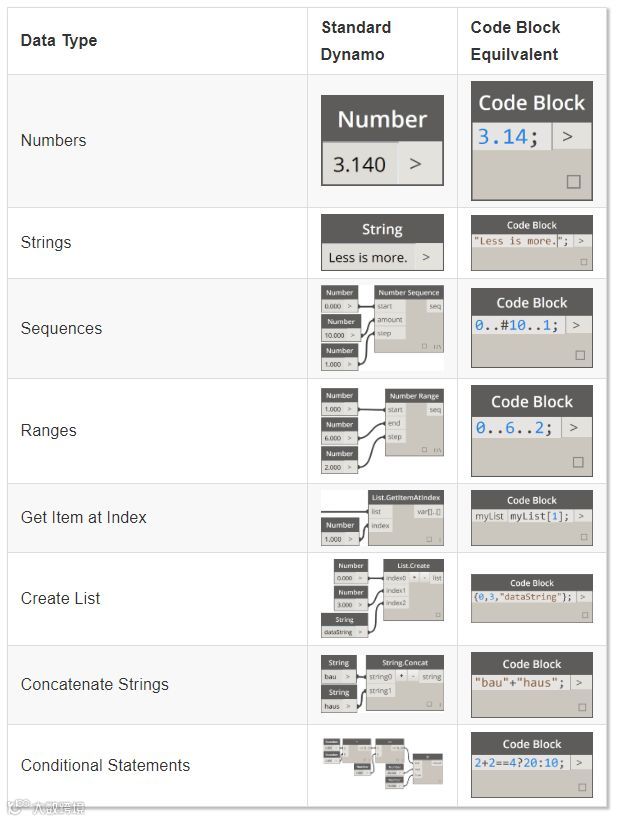The image size is (641, 821).
Task: Click output arrow of Number 3.140 node
Action: (x=415, y=164)
